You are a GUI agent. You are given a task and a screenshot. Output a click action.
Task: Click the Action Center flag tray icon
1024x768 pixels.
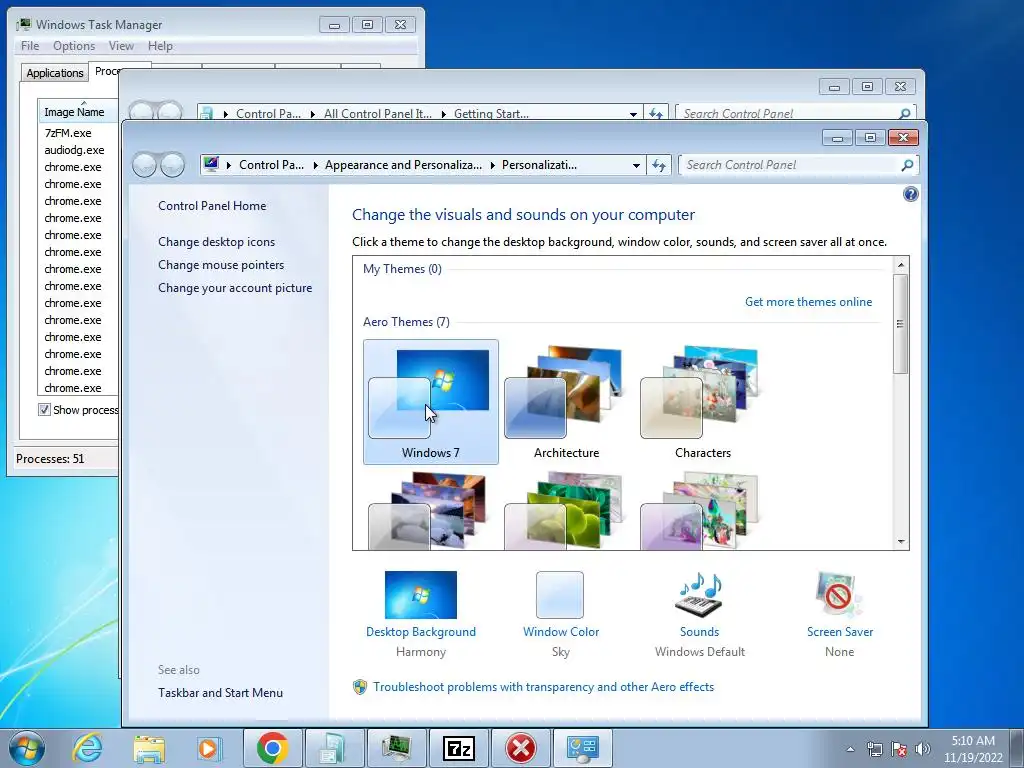(899, 749)
